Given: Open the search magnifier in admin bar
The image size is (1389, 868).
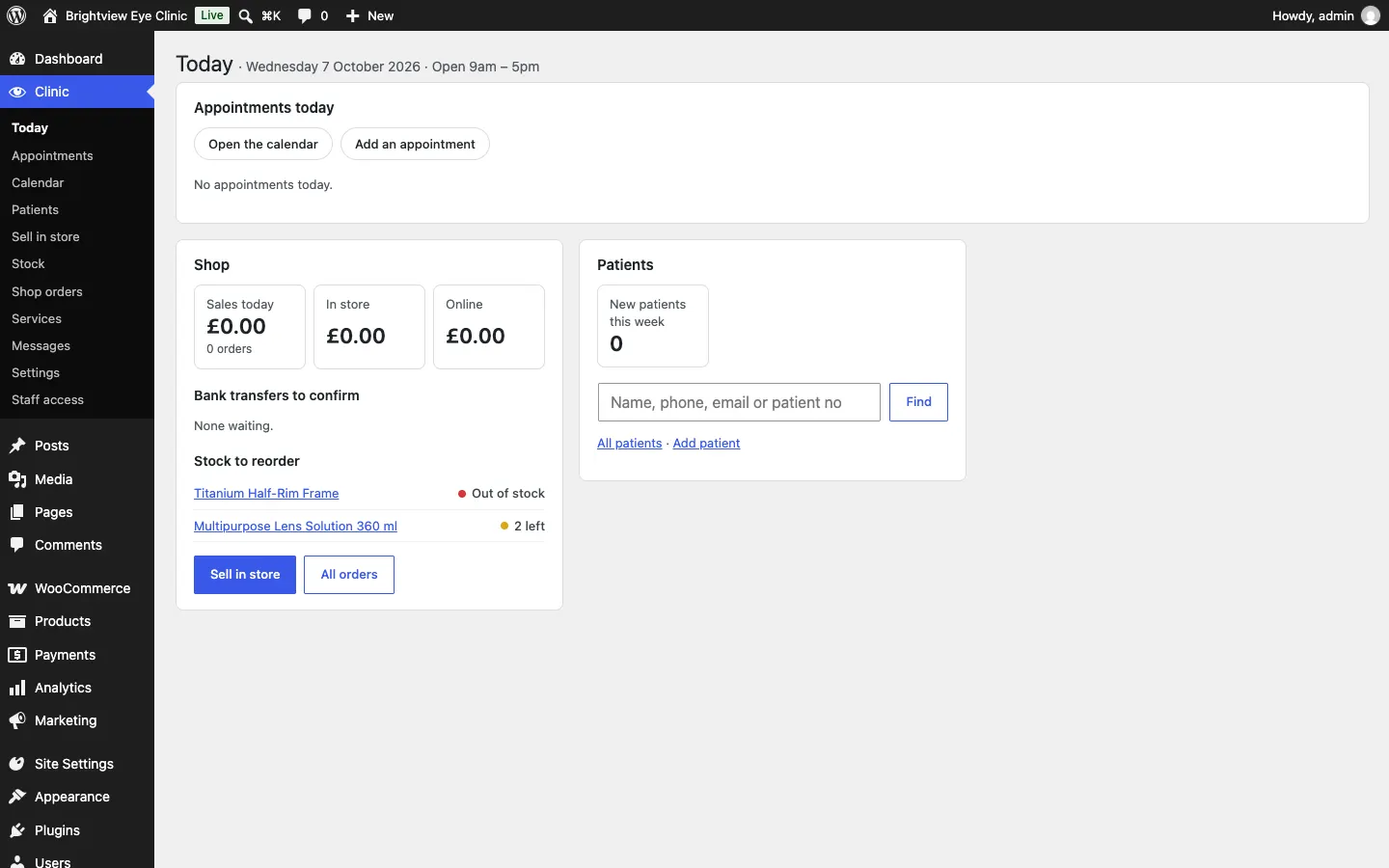Looking at the screenshot, I should [x=246, y=15].
